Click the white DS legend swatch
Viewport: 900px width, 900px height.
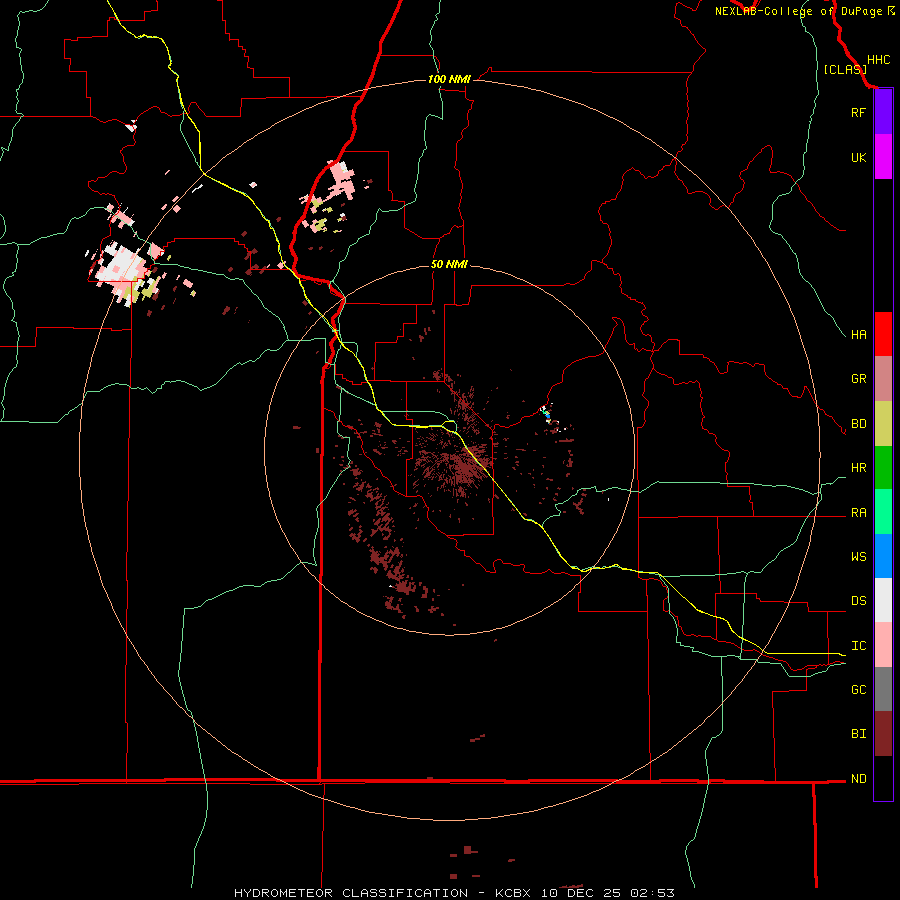point(883,600)
